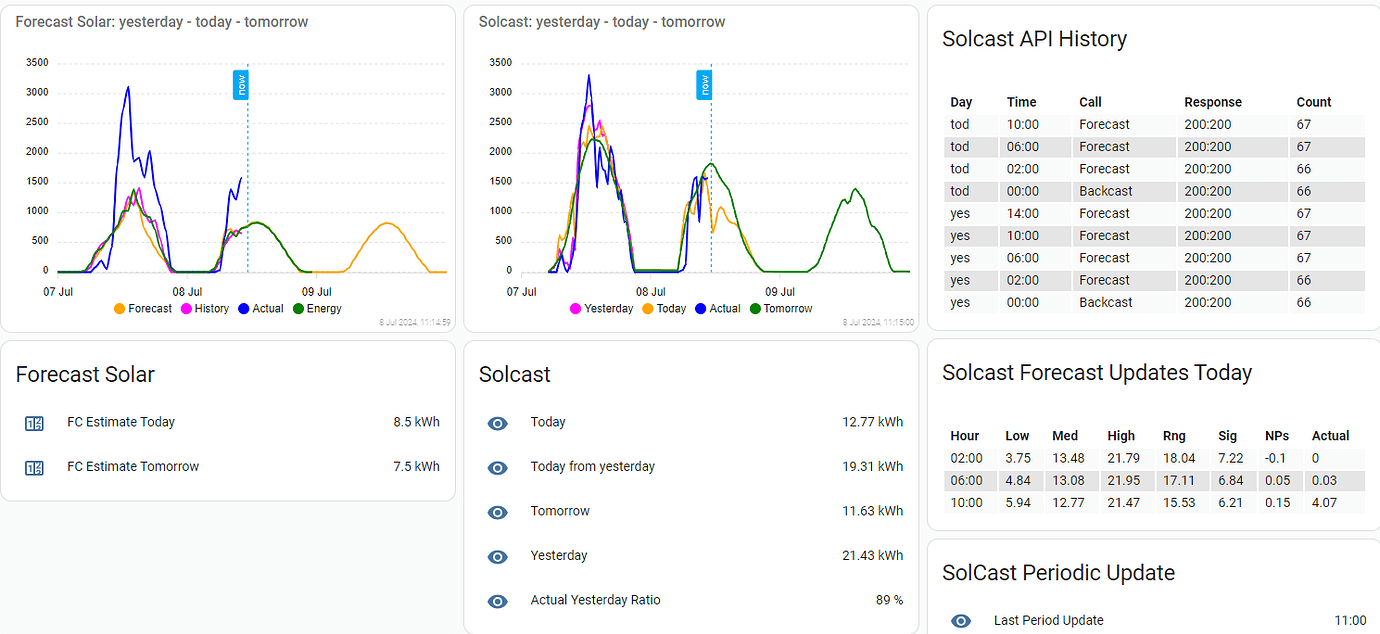Click the eye icon beside Last Period Update
Viewport: 1380px width, 634px height.
click(961, 620)
